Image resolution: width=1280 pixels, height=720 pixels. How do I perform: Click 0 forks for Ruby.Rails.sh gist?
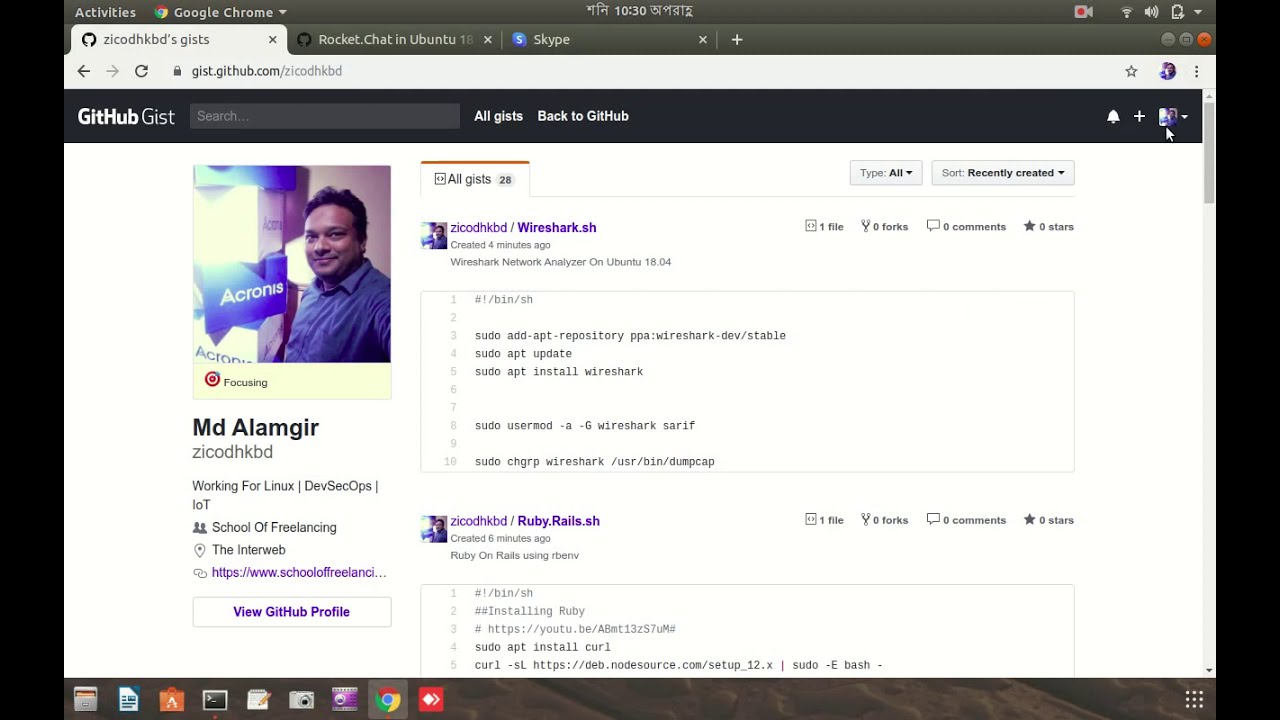[884, 520]
